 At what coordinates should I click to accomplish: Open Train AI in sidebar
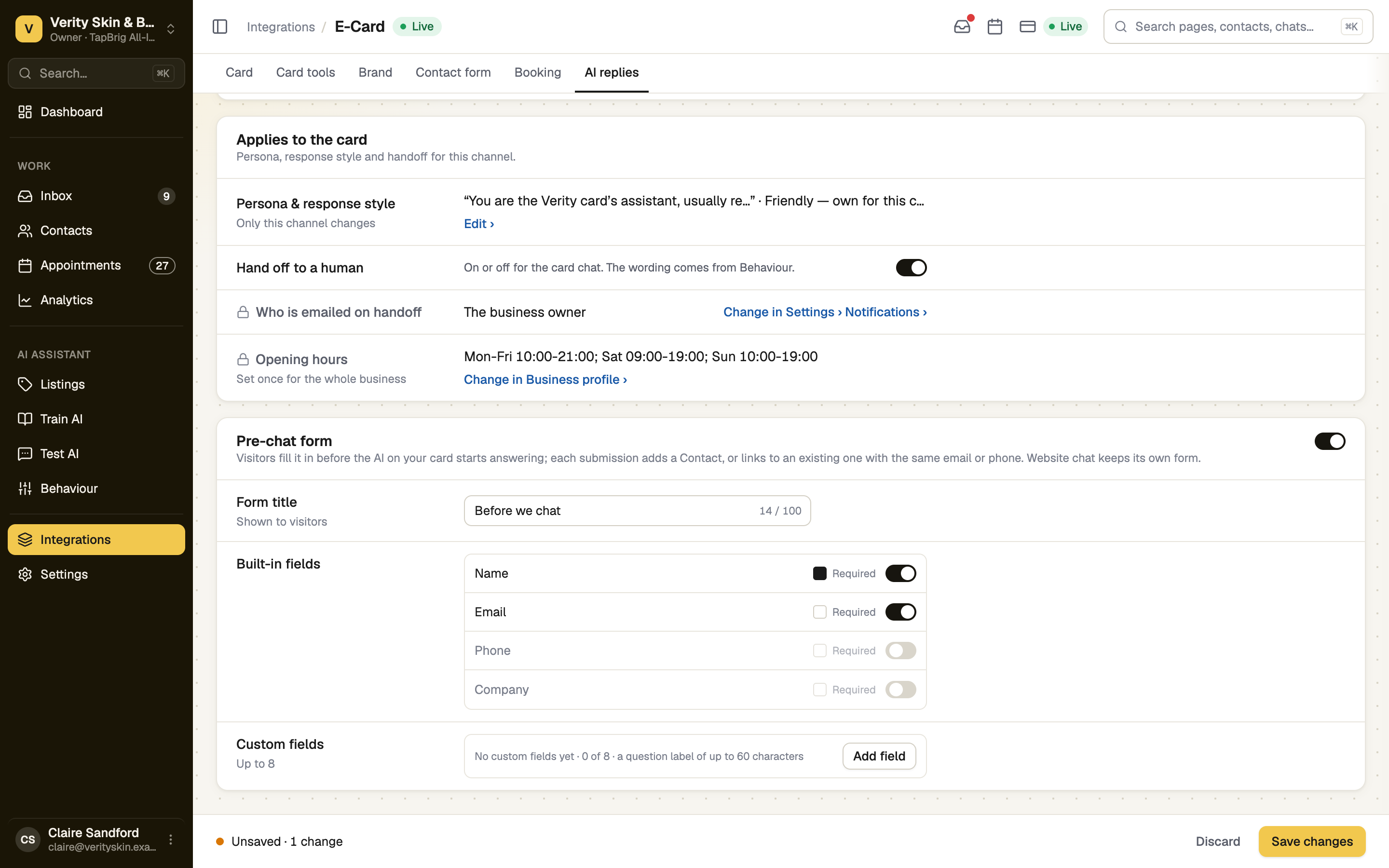[96, 419]
